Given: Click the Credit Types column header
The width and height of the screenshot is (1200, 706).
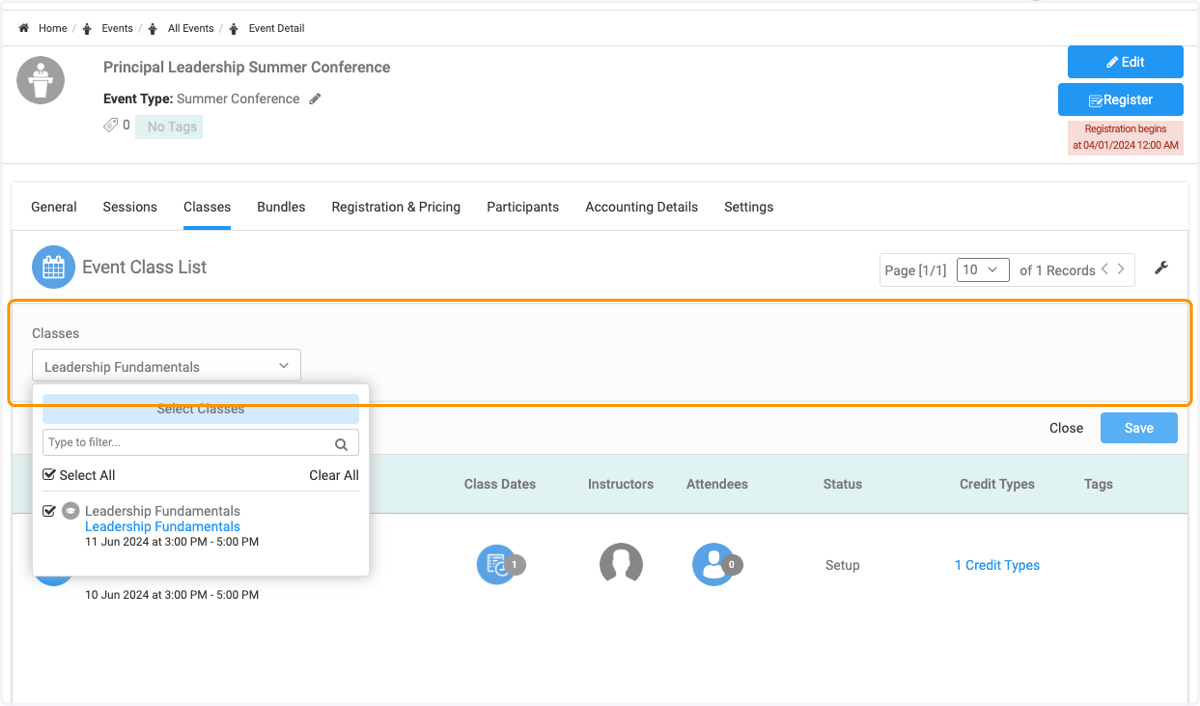Looking at the screenshot, I should (x=997, y=484).
